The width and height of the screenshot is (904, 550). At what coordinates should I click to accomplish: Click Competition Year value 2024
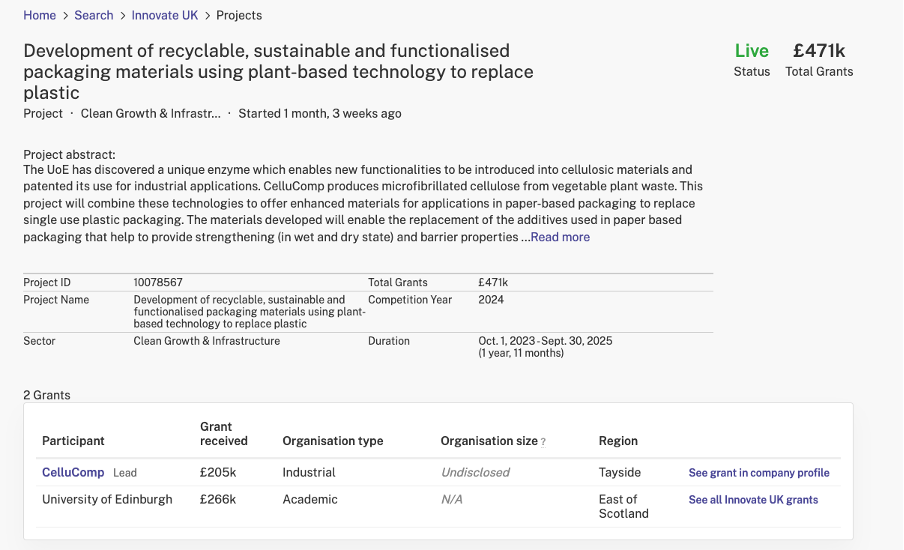click(491, 300)
